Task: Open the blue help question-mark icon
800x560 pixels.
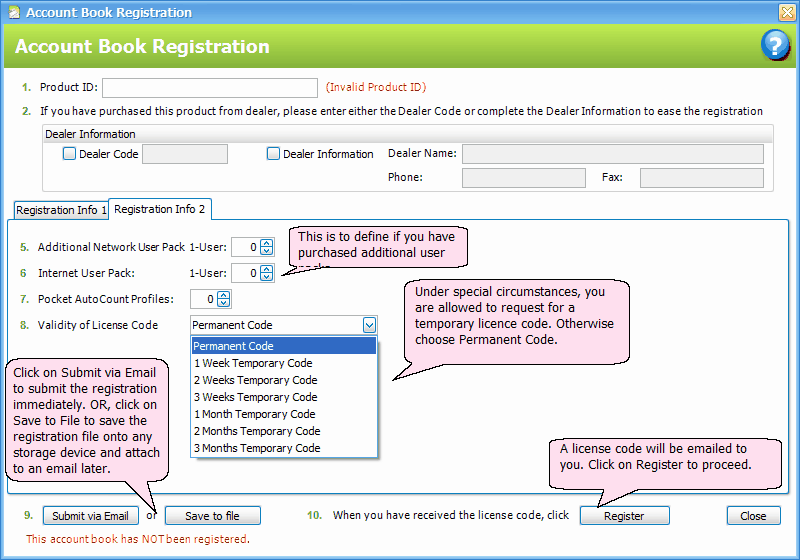Action: coord(775,45)
